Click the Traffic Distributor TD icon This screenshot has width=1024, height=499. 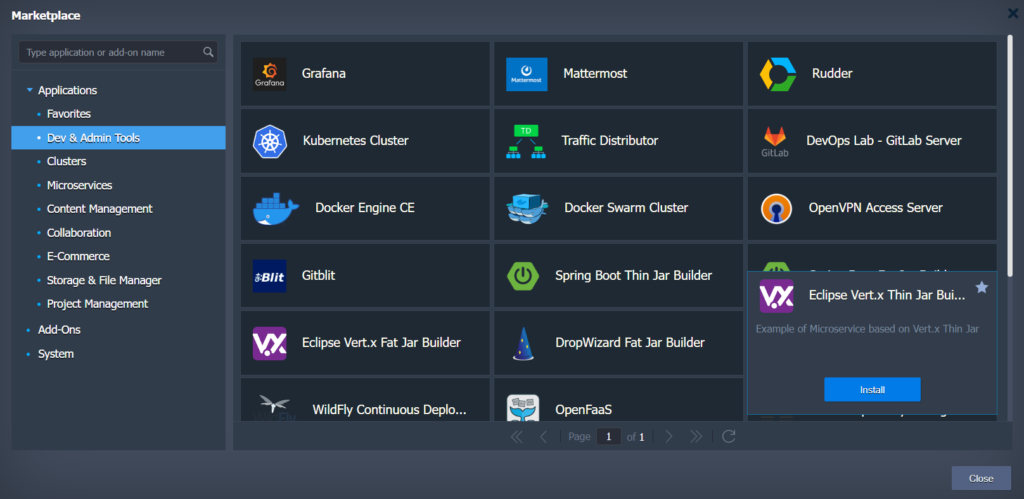pos(526,142)
